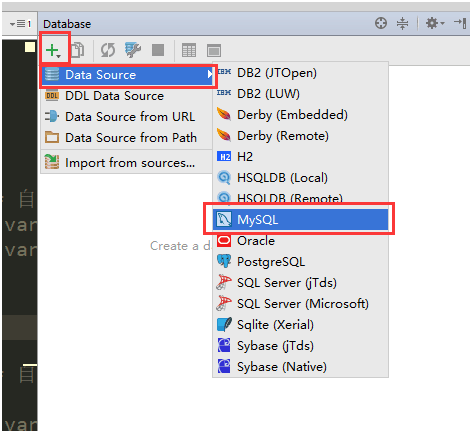This screenshot has width=472, height=433.
Task: Select PostgreSQL data source
Action: 300,262
